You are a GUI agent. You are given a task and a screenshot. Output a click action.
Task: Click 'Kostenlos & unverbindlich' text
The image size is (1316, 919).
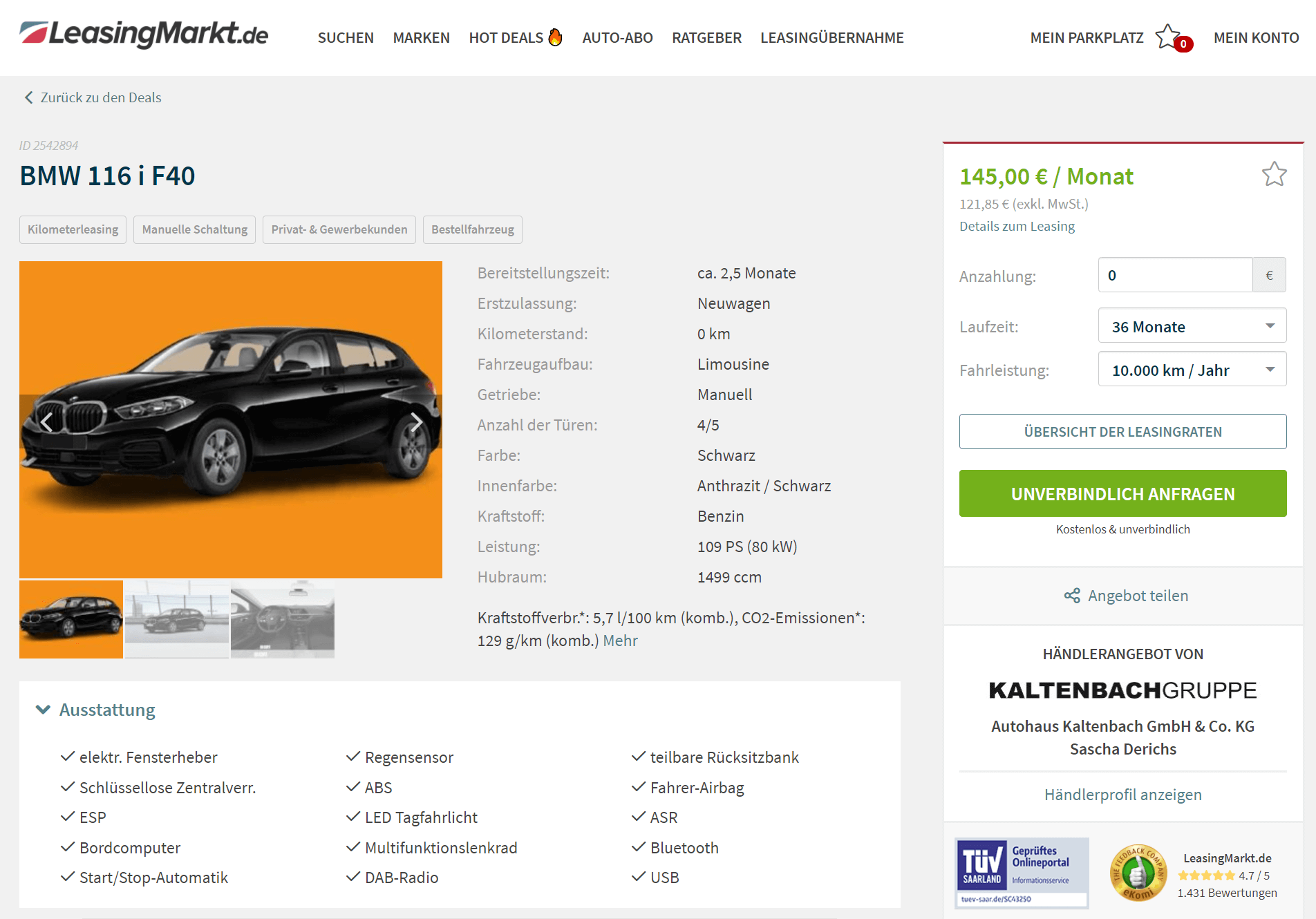point(1122,529)
